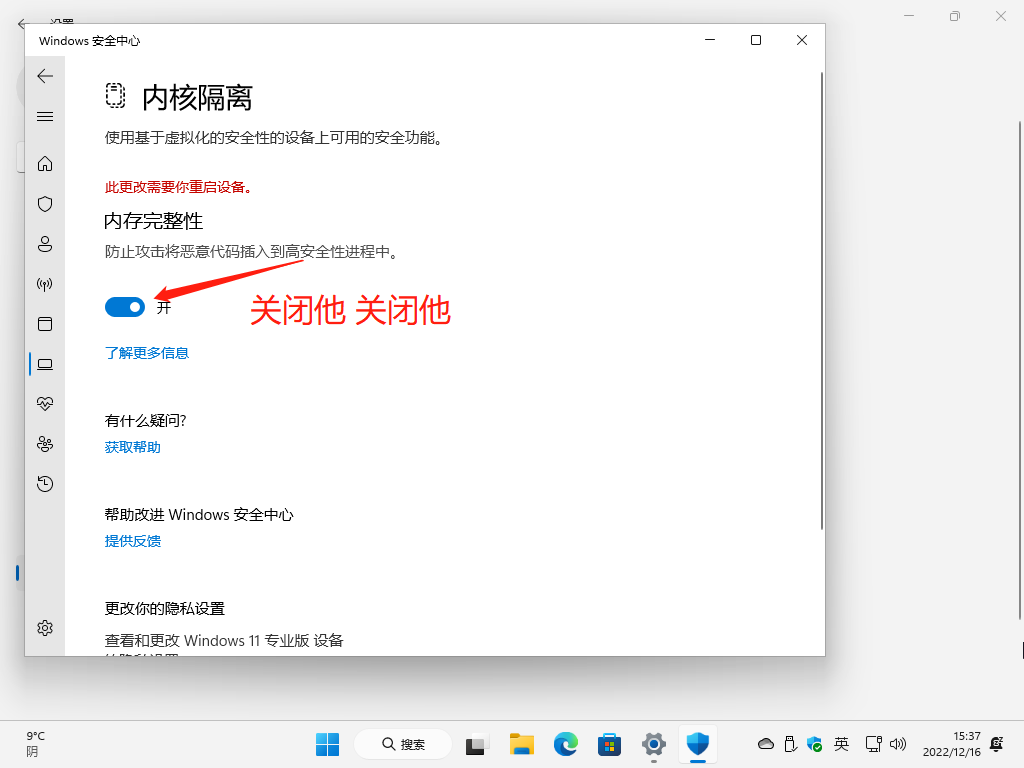This screenshot has width=1024, height=768.
Task: Open the 获取帮助 link
Action: [x=132, y=447]
